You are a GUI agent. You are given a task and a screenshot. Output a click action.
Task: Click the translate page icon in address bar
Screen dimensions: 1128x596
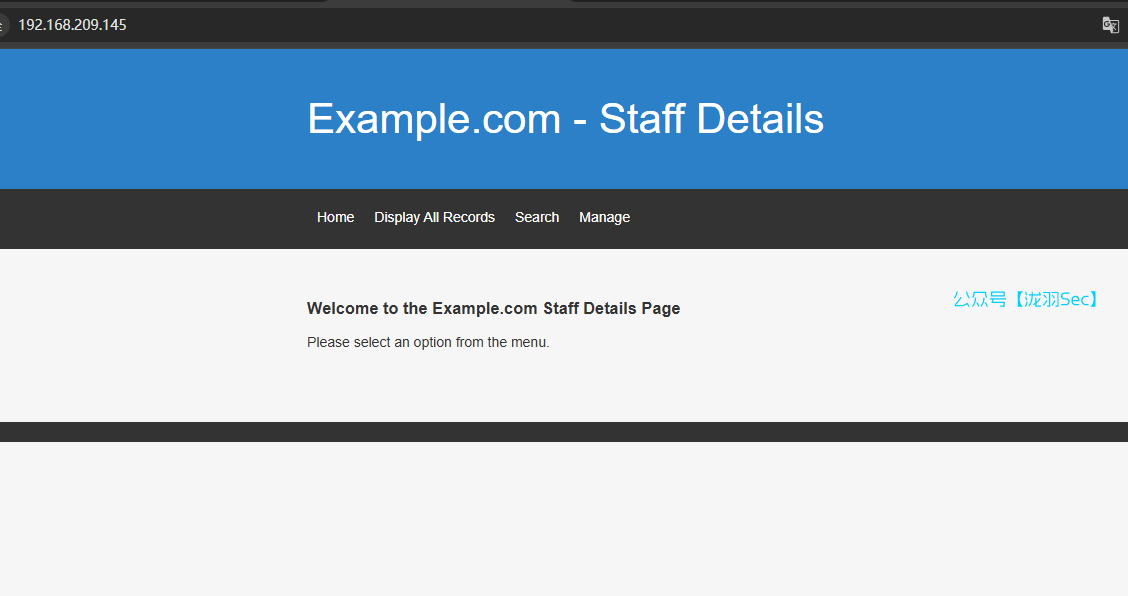tap(1110, 25)
